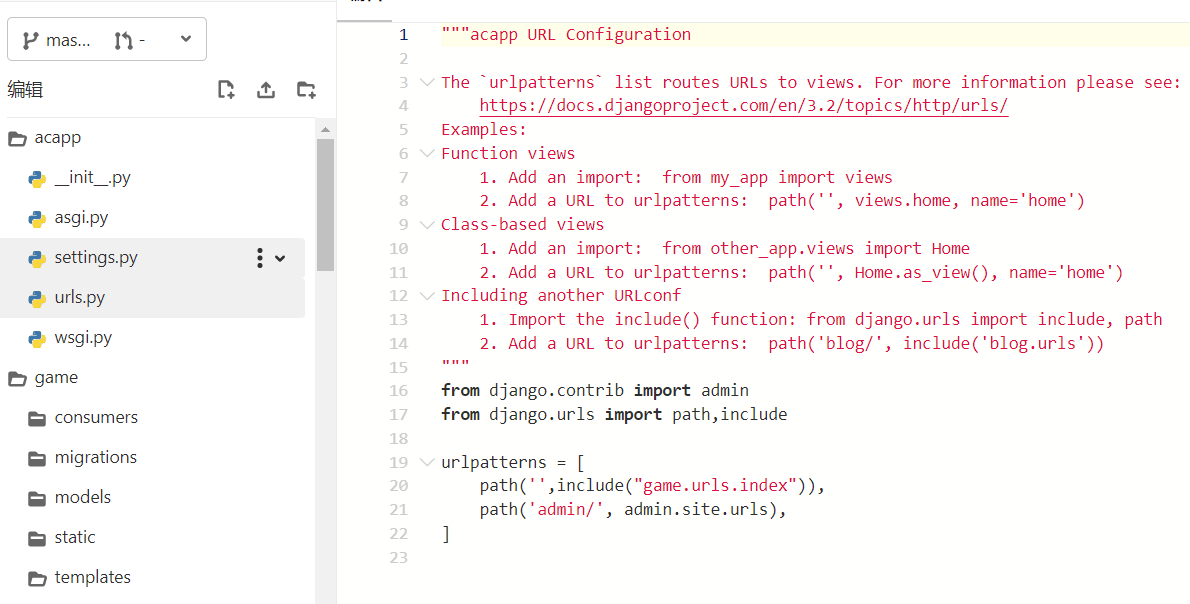This screenshot has height=604, width=1190.
Task: Click the new file icon
Action: tap(227, 90)
